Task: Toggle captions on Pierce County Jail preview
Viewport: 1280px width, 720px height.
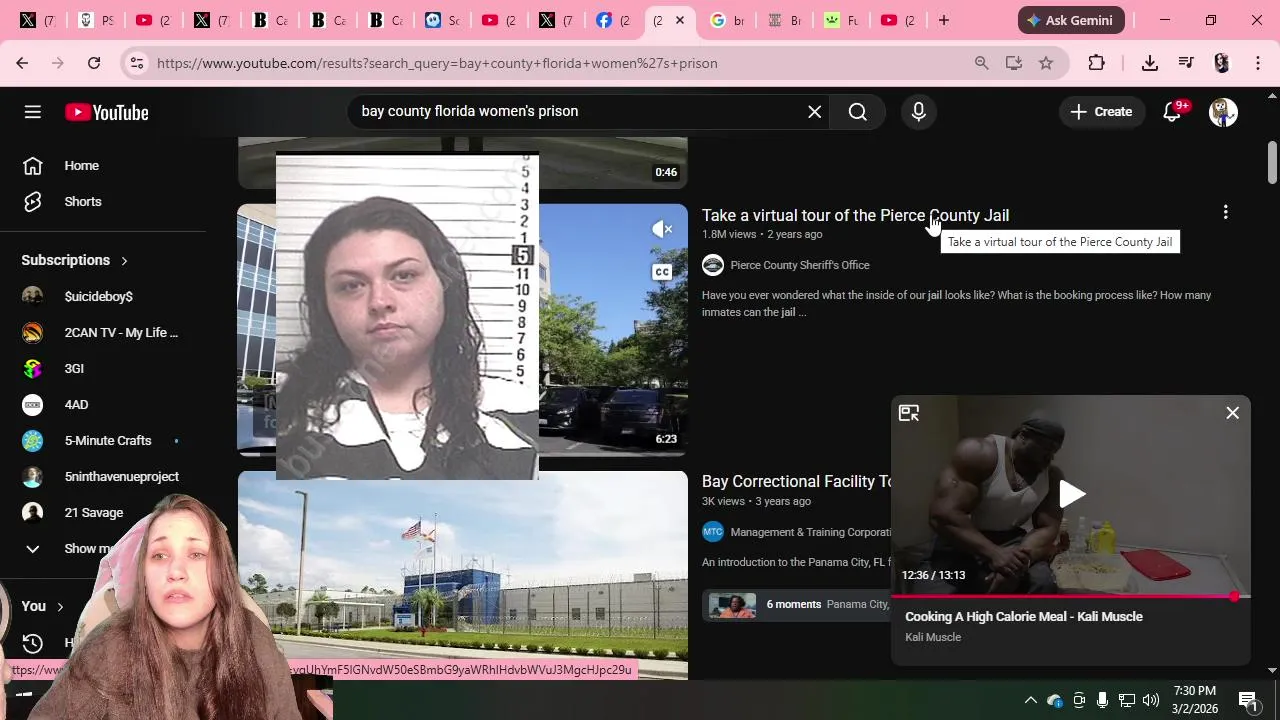Action: [x=662, y=272]
